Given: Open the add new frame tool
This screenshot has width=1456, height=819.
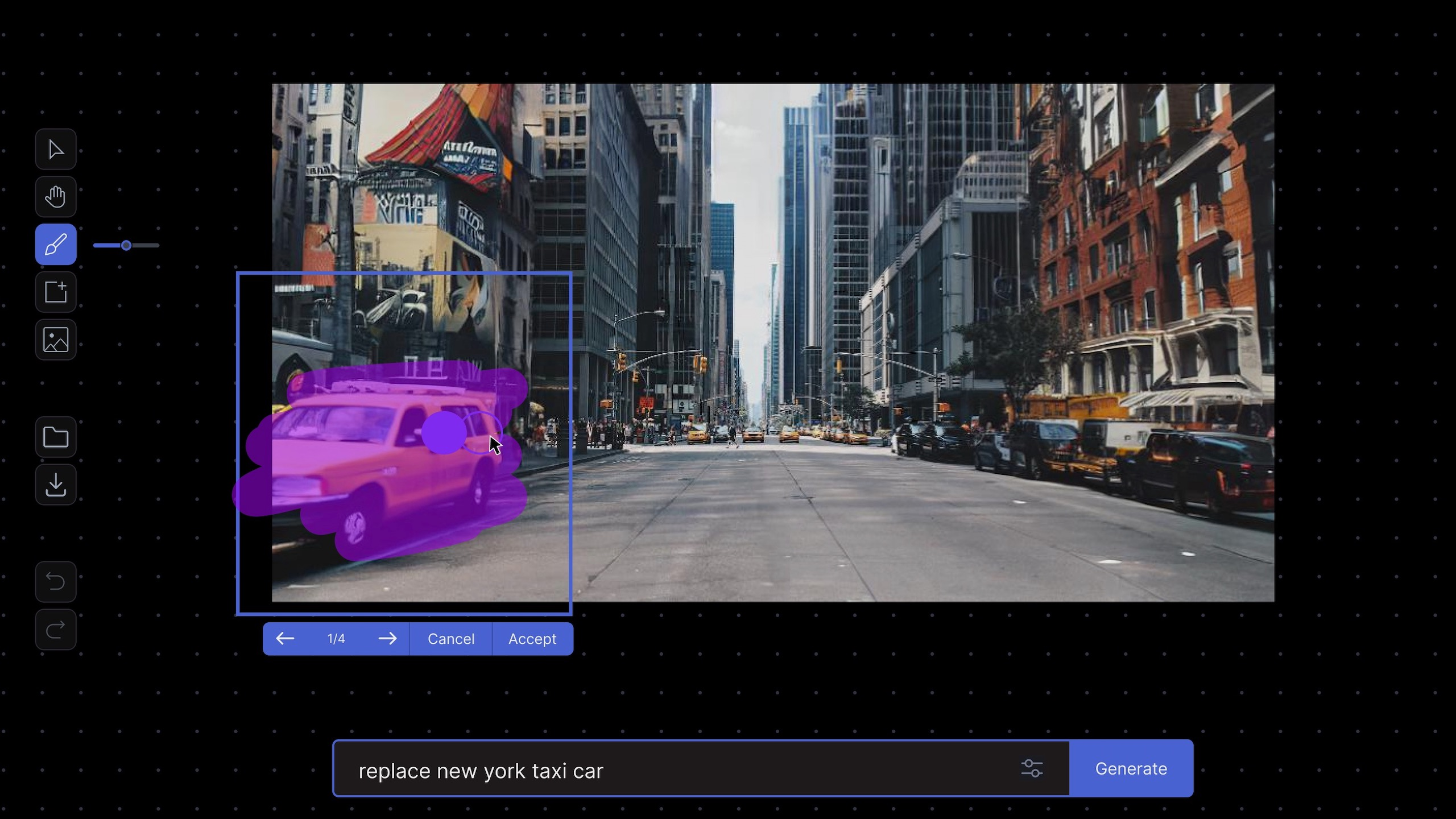Looking at the screenshot, I should click(x=55, y=292).
